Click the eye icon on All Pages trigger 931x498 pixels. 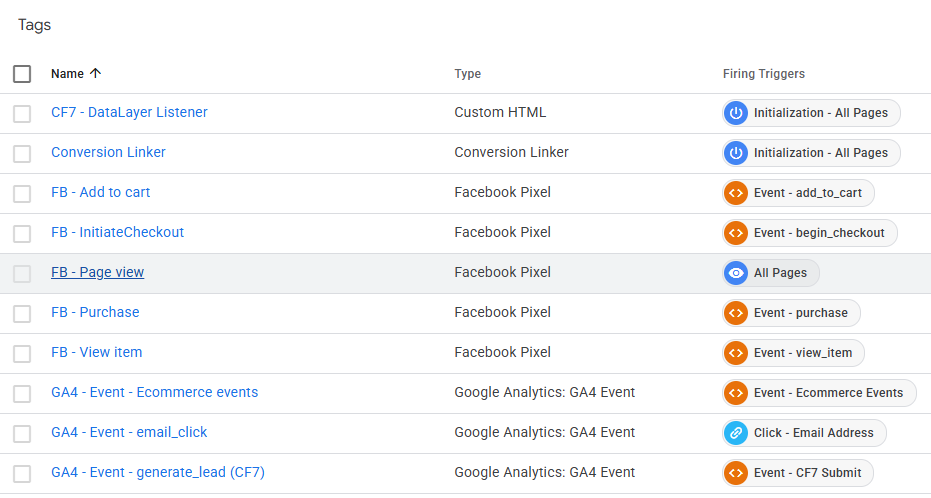coord(736,273)
